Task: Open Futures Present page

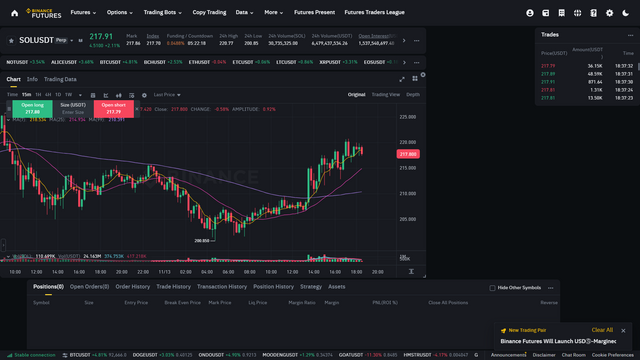Action: tap(314, 13)
